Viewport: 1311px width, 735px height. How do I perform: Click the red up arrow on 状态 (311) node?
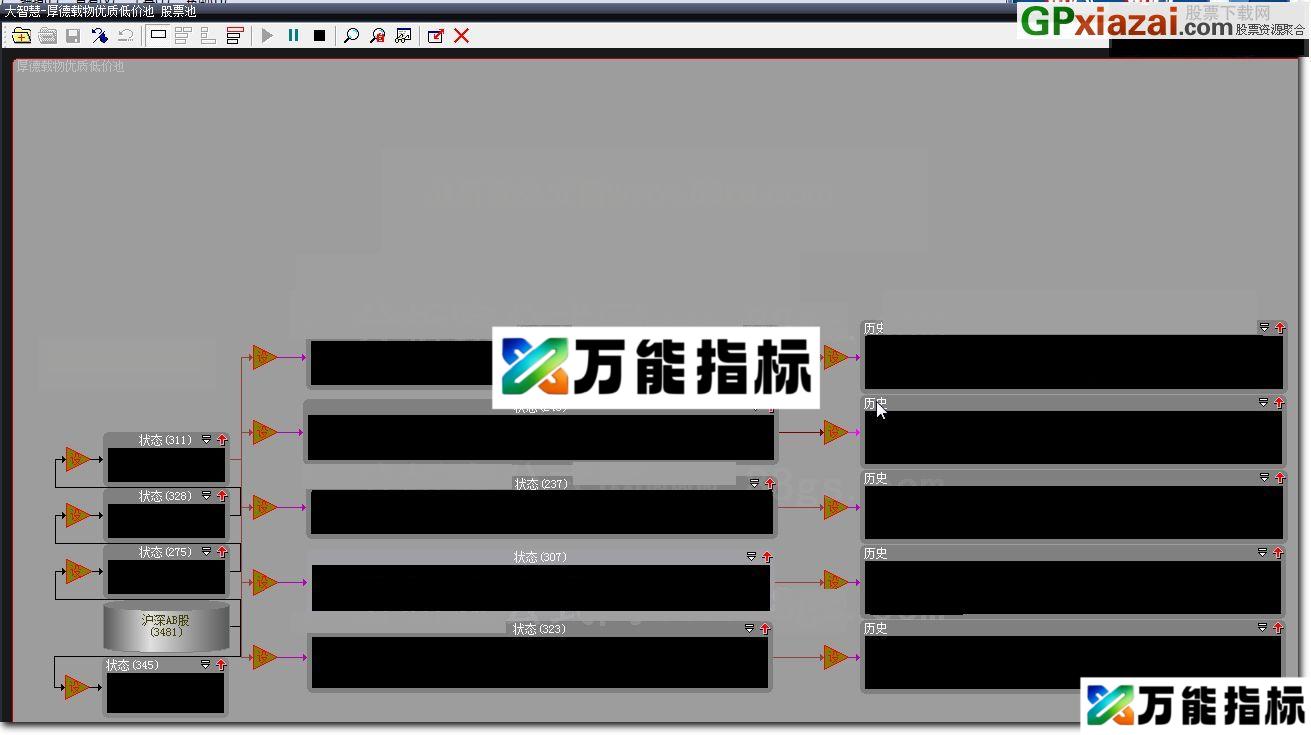tap(221, 440)
